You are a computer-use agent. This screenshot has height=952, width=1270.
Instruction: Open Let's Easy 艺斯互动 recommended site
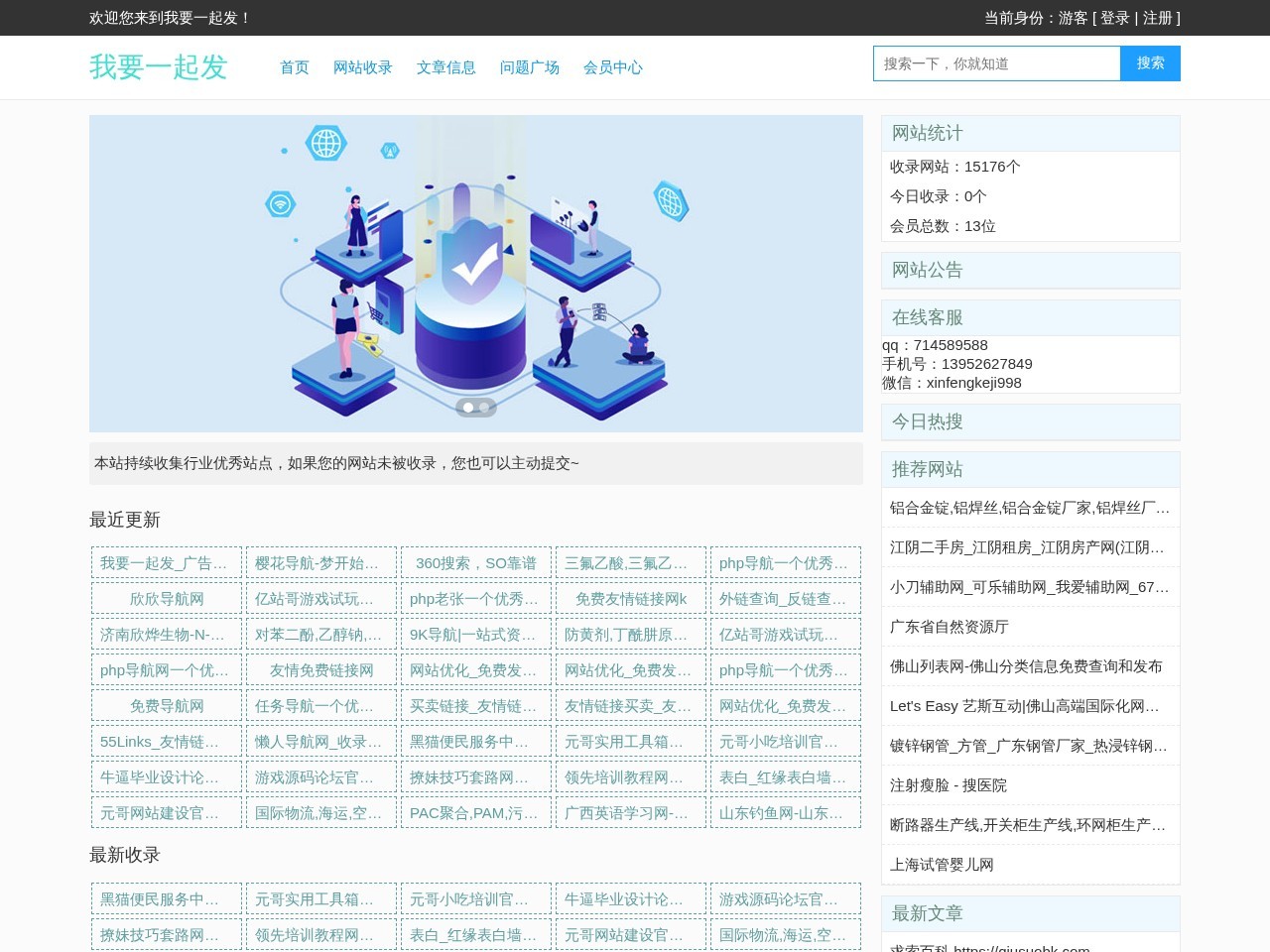coord(1031,706)
